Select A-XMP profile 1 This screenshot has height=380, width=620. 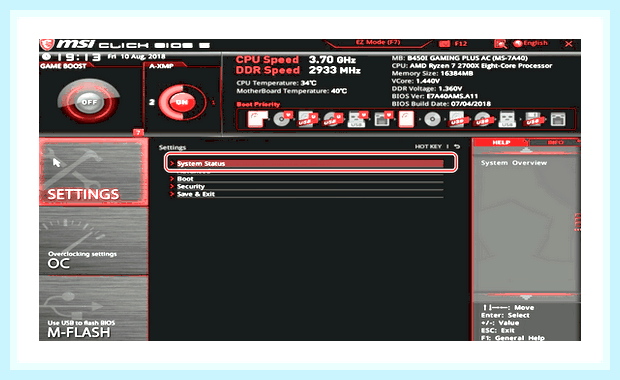[214, 102]
